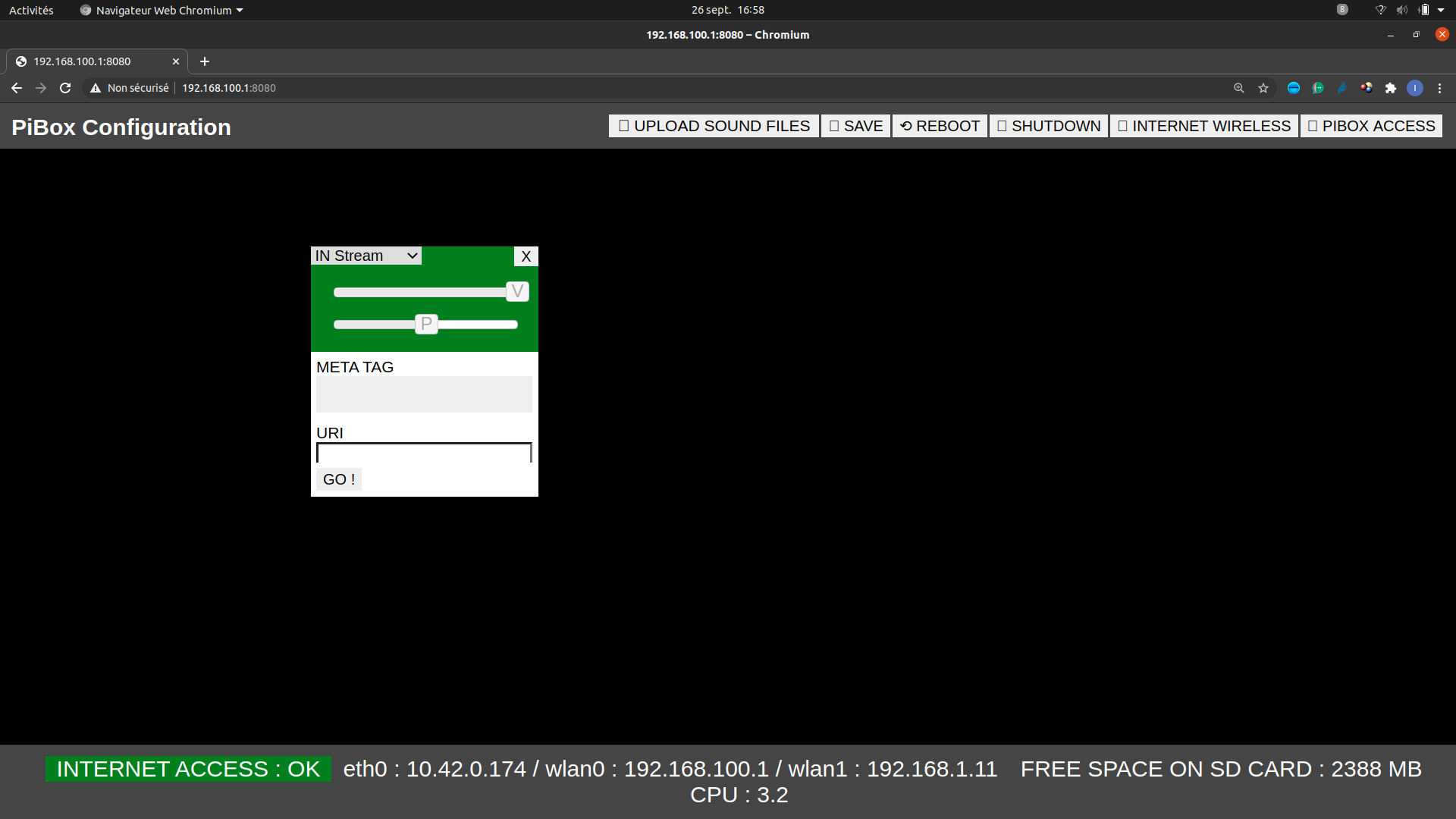Image resolution: width=1456 pixels, height=819 pixels.
Task: Click the page zoom magnifier icon
Action: (x=1239, y=88)
